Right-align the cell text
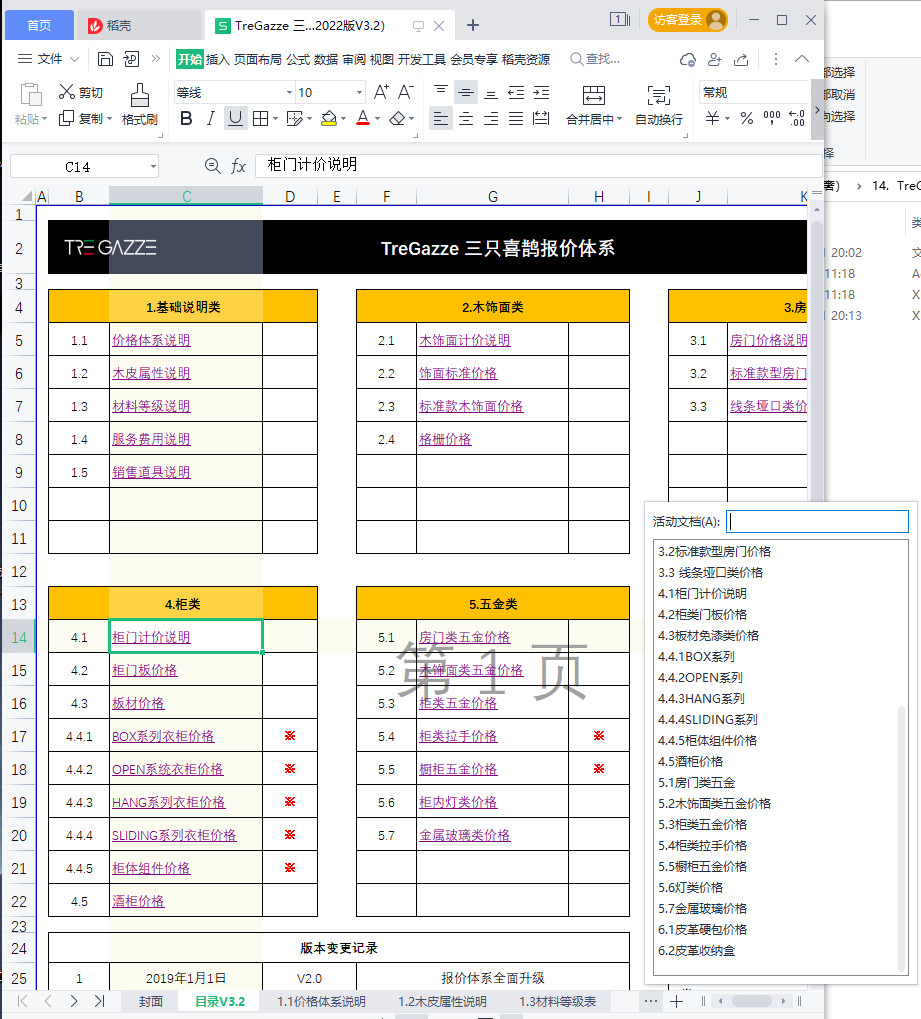921x1019 pixels. (491, 118)
